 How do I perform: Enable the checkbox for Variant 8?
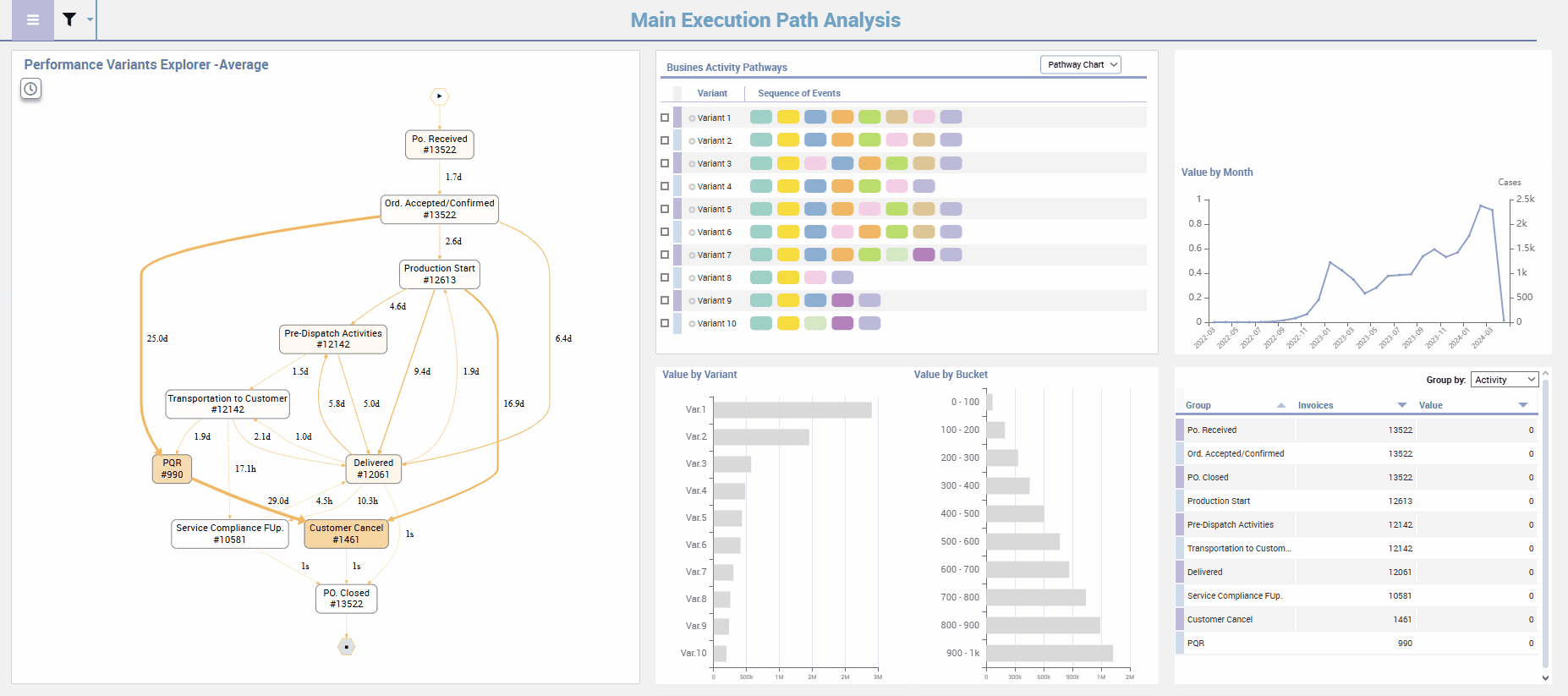point(665,277)
